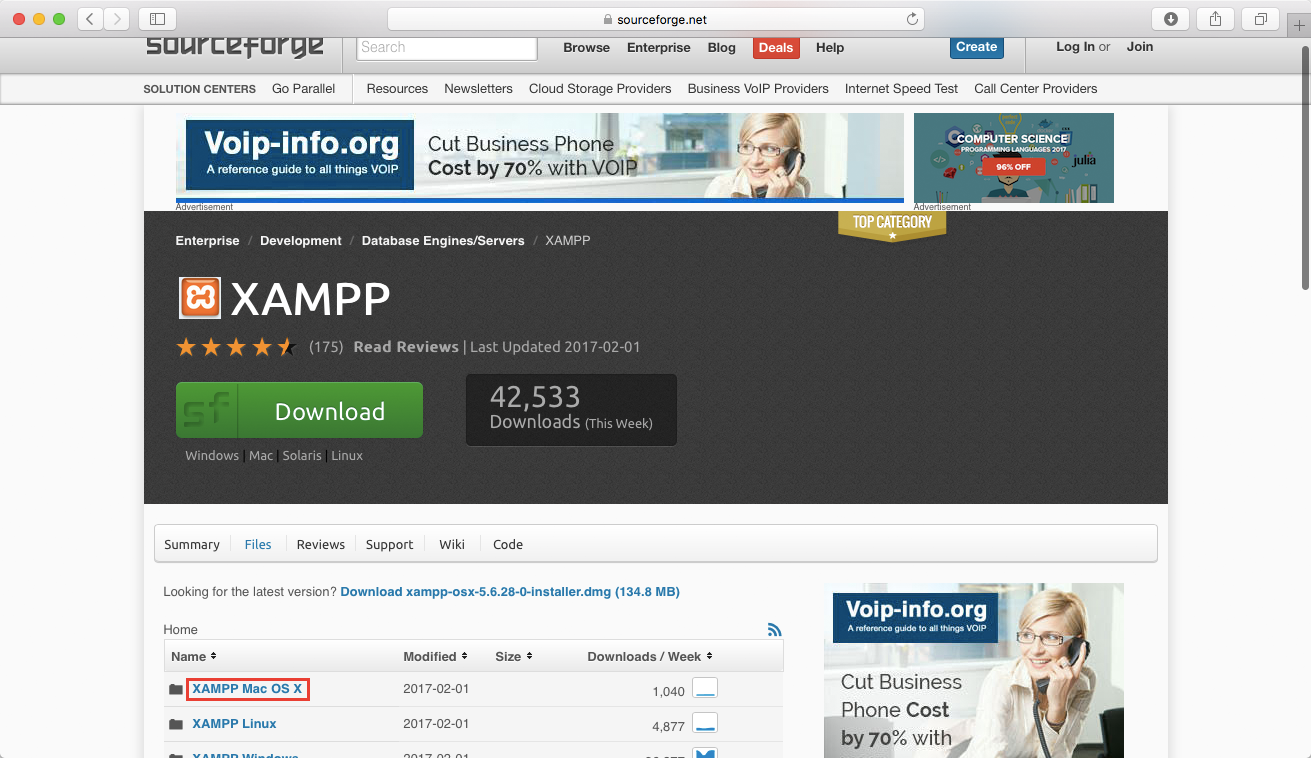This screenshot has height=758, width=1311.
Task: Sort files by Modified column
Action: [x=435, y=657]
